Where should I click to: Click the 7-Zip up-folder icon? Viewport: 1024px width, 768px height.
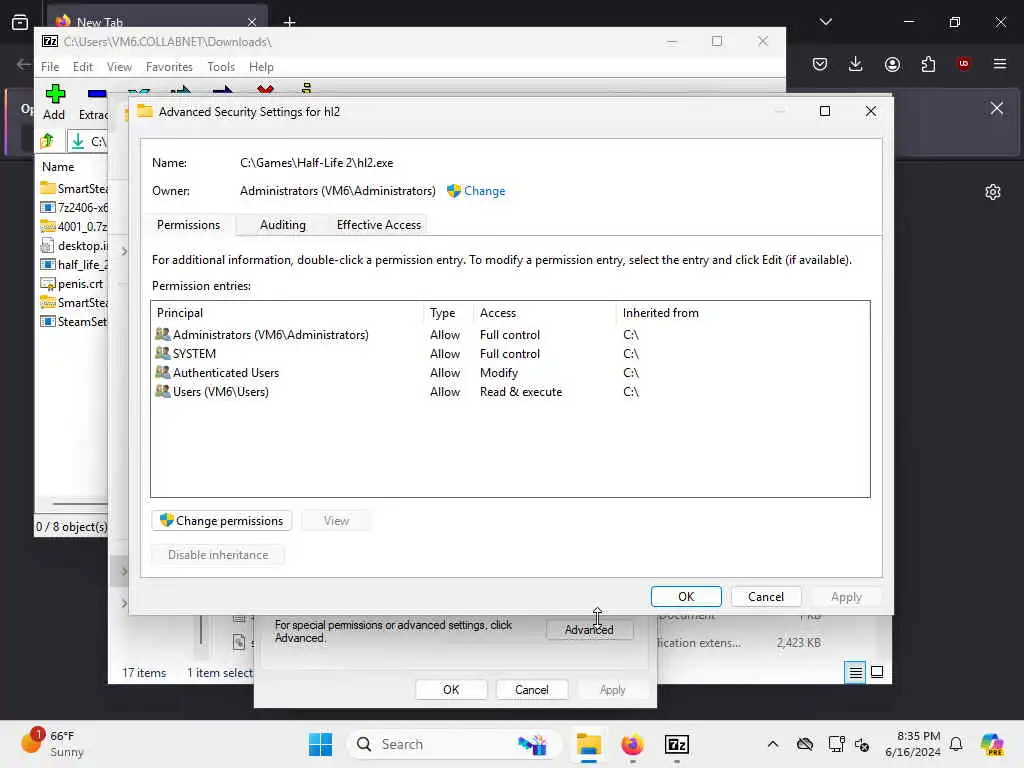point(47,141)
